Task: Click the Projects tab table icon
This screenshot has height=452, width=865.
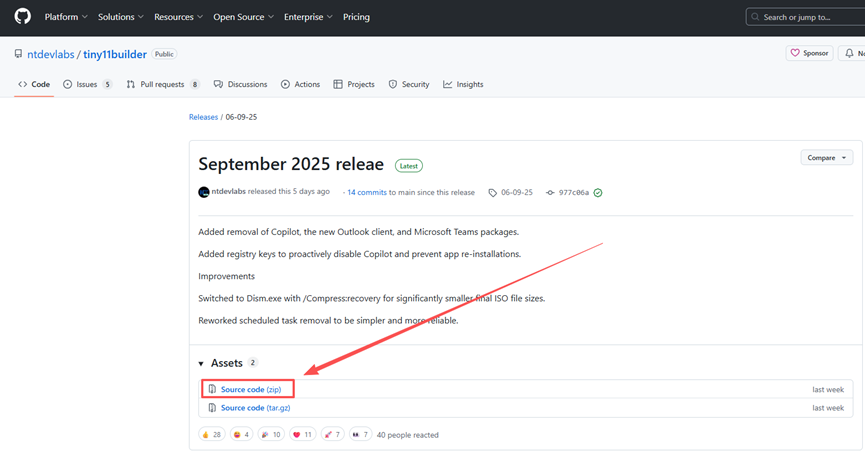Action: click(338, 84)
